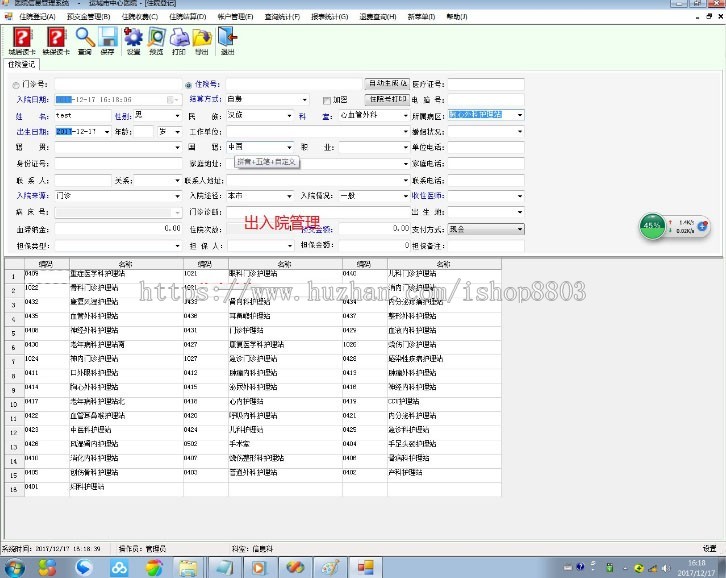Select the 门诊号 radio button

15,85
